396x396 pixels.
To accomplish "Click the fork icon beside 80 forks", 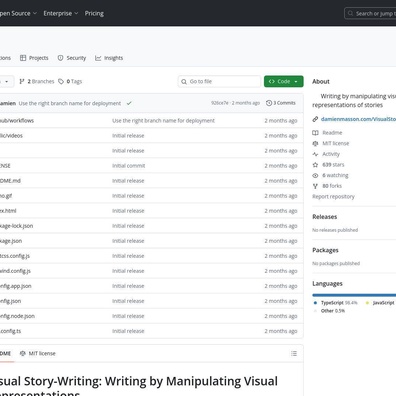I will (315, 186).
